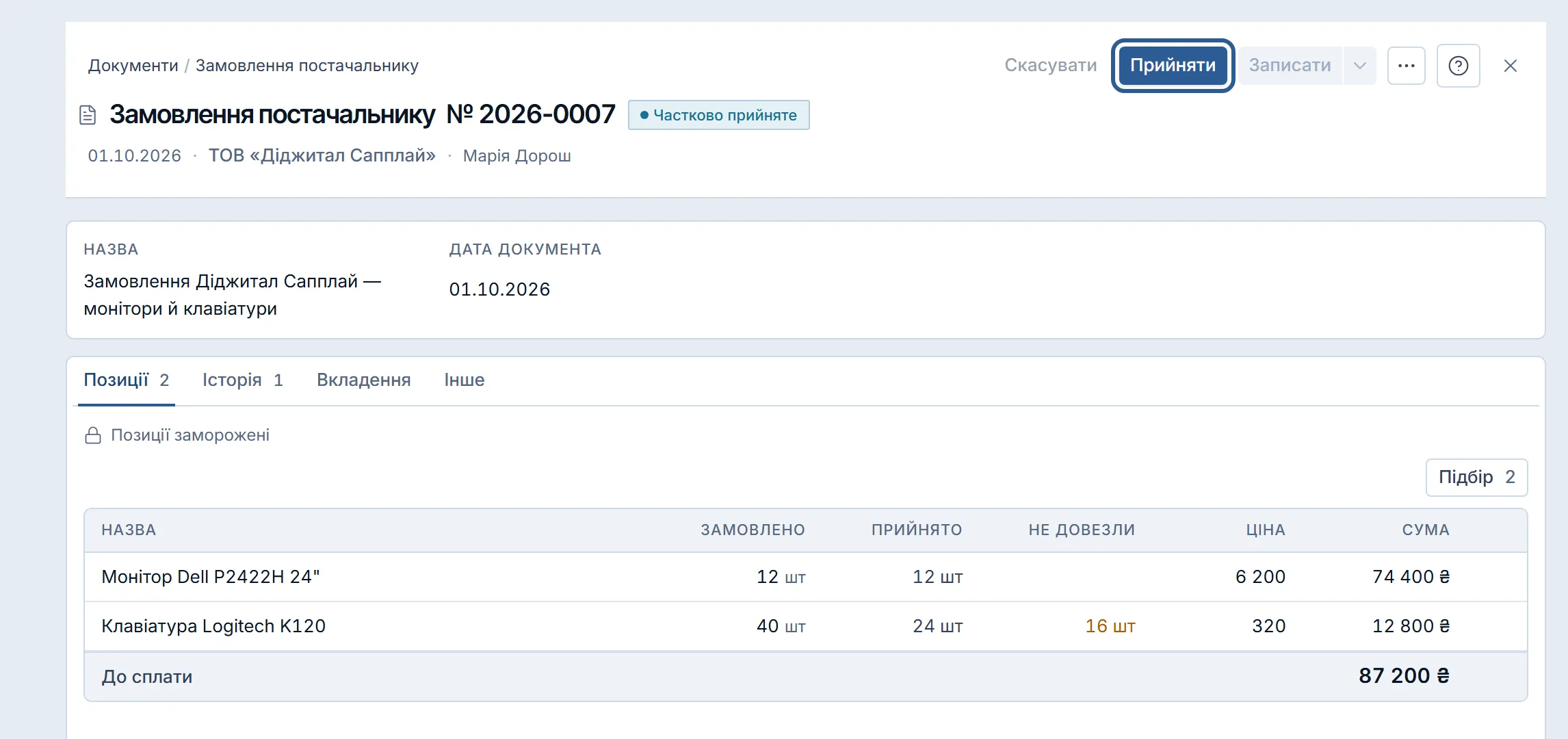Click the price 6 200 cell

[1260, 578]
